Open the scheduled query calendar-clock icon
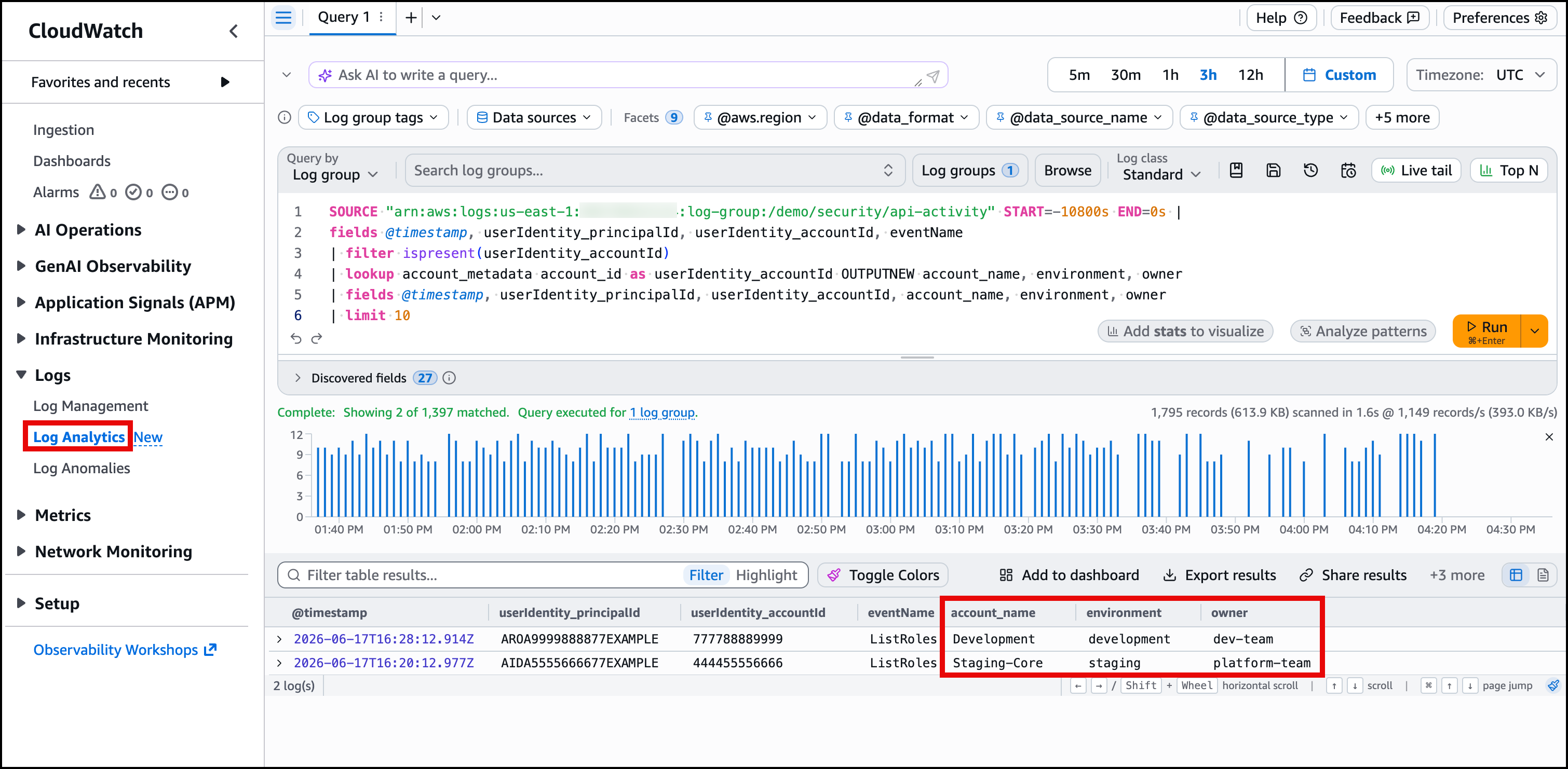Viewport: 1568px width, 769px height. 1348,170
